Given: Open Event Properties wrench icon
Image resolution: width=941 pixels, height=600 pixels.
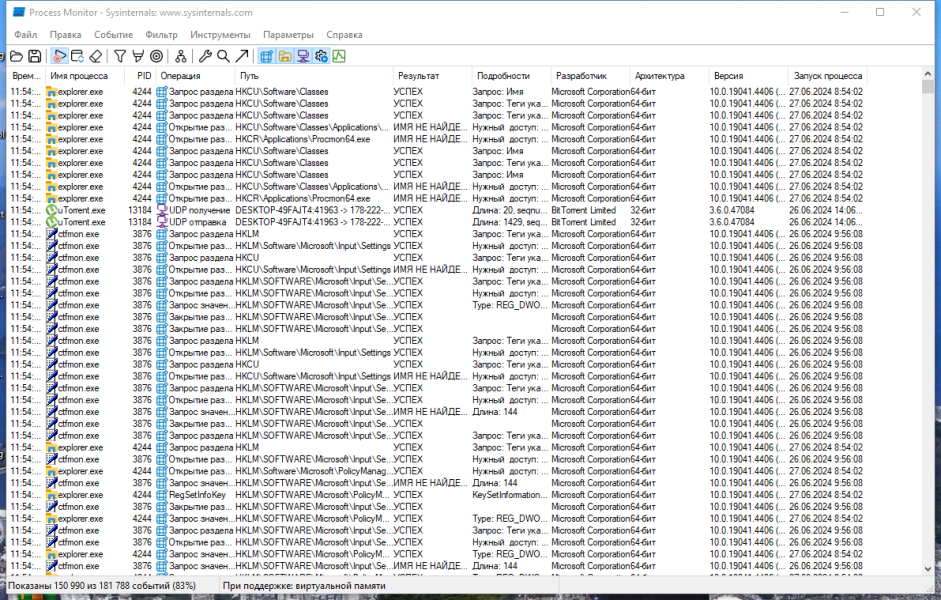Looking at the screenshot, I should (x=205, y=56).
